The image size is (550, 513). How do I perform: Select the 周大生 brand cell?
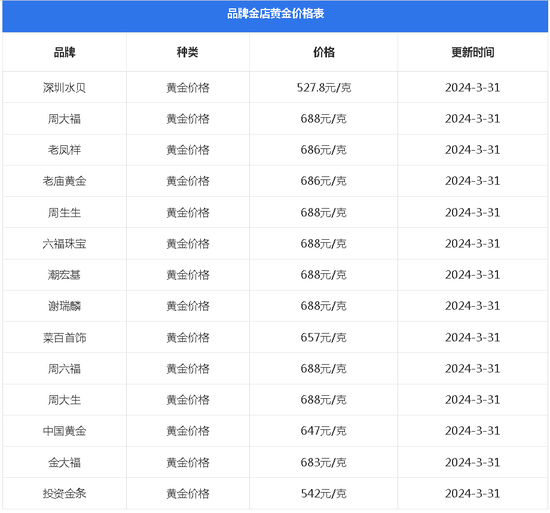65,400
